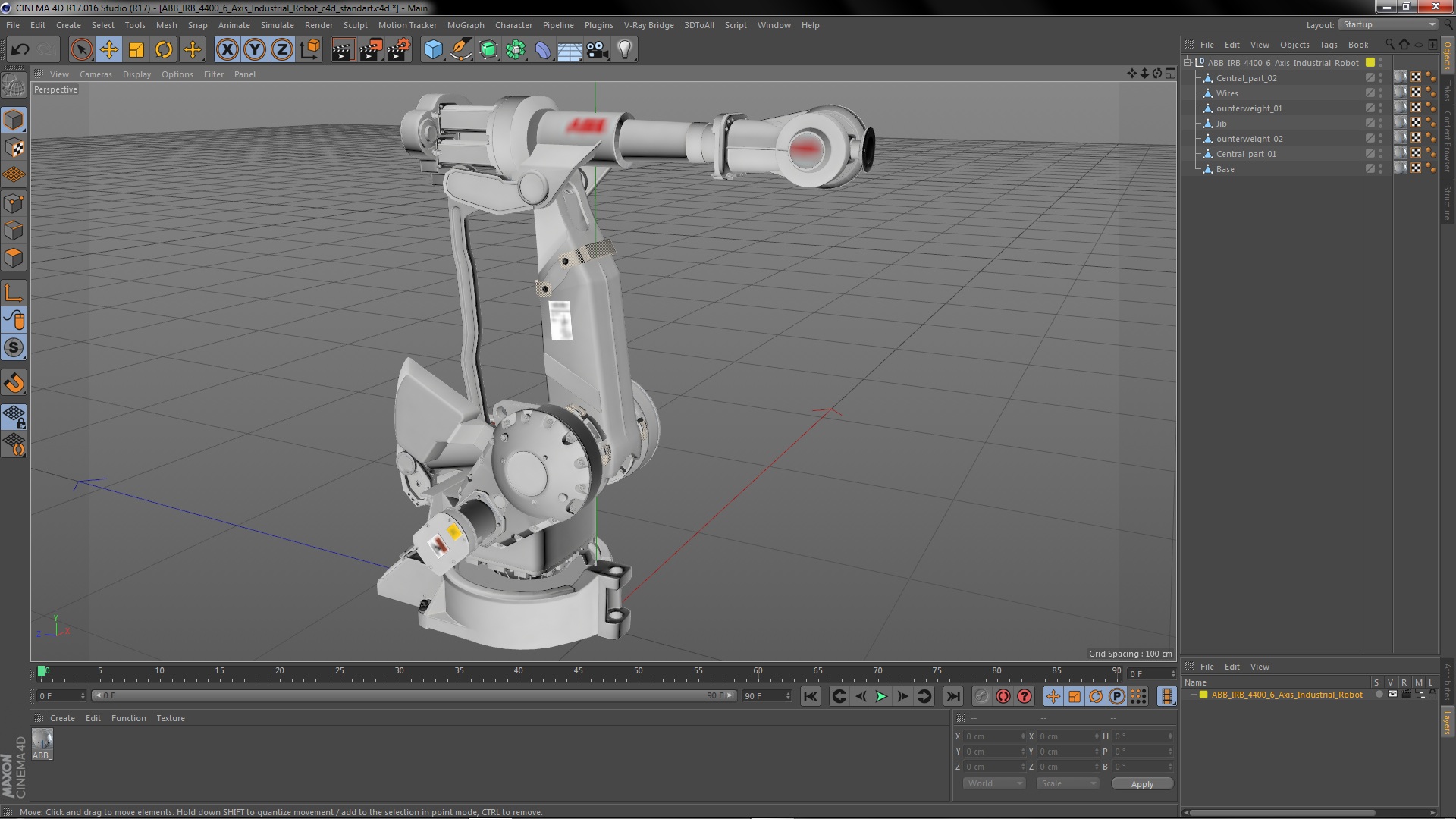Select the Jib object

pyautogui.click(x=1221, y=124)
